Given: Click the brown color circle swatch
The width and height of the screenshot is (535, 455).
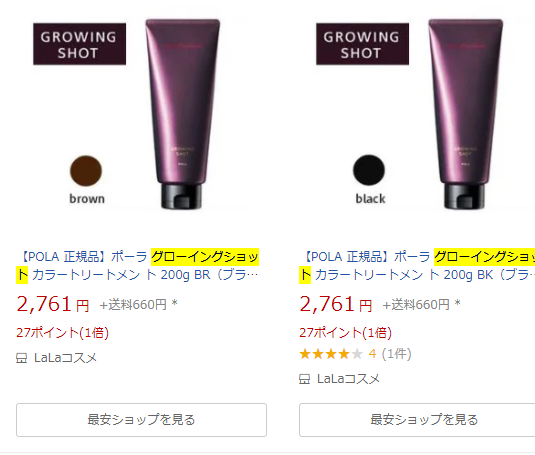Looking at the screenshot, I should coord(86,171).
